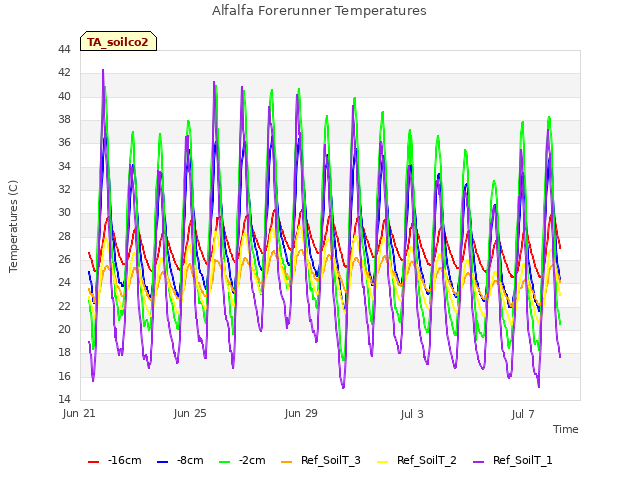
Task: Click the 44 y-axis tick label
Action: 64,49
